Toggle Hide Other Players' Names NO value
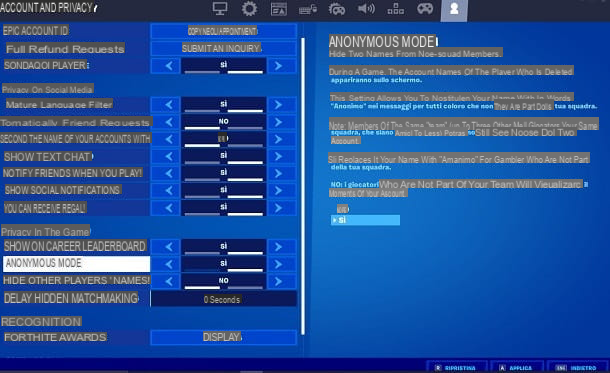 coord(224,281)
